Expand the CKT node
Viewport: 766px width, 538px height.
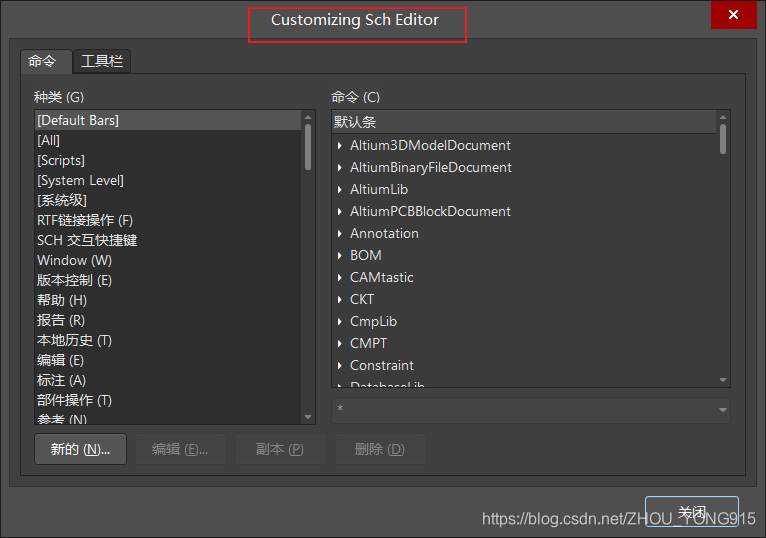[340, 300]
